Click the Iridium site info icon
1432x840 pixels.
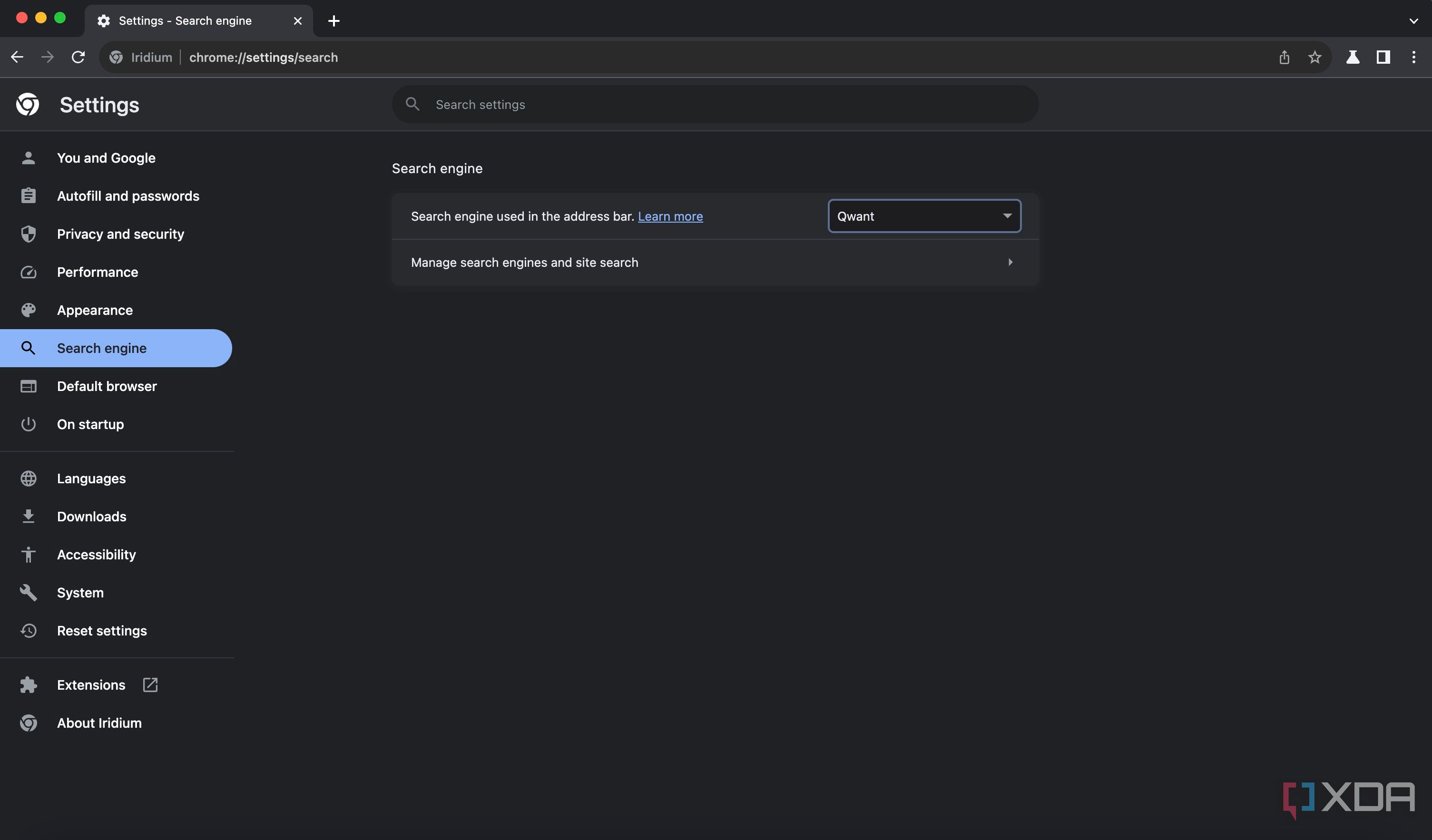pyautogui.click(x=116, y=57)
